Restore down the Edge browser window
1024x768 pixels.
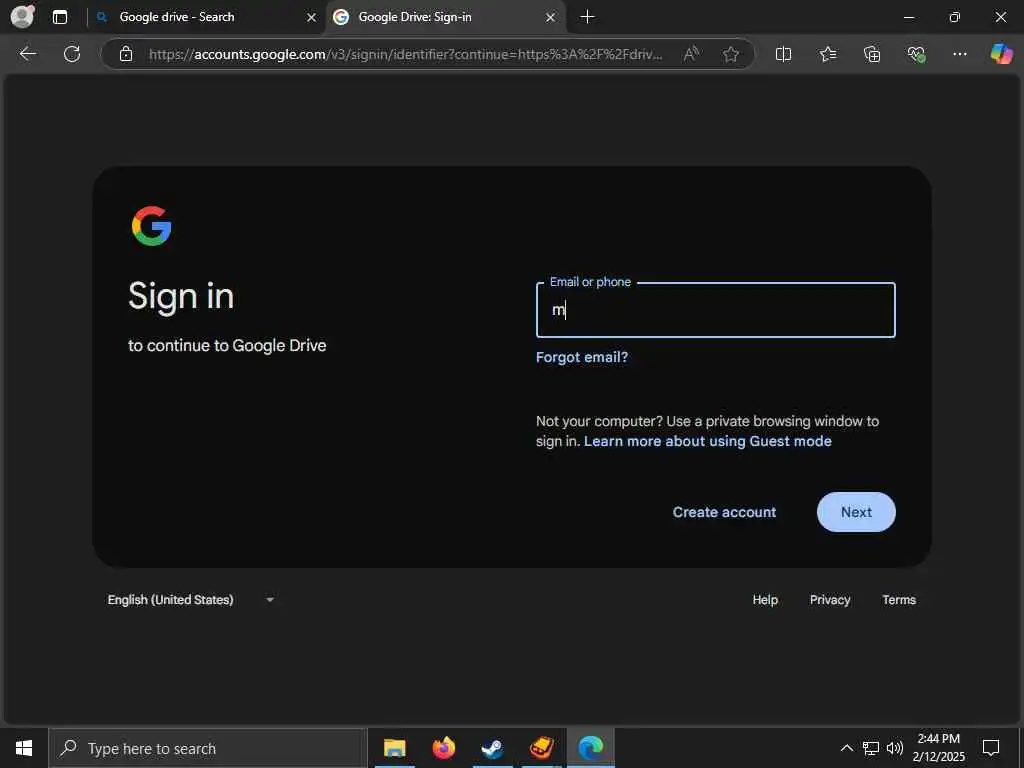[955, 17]
